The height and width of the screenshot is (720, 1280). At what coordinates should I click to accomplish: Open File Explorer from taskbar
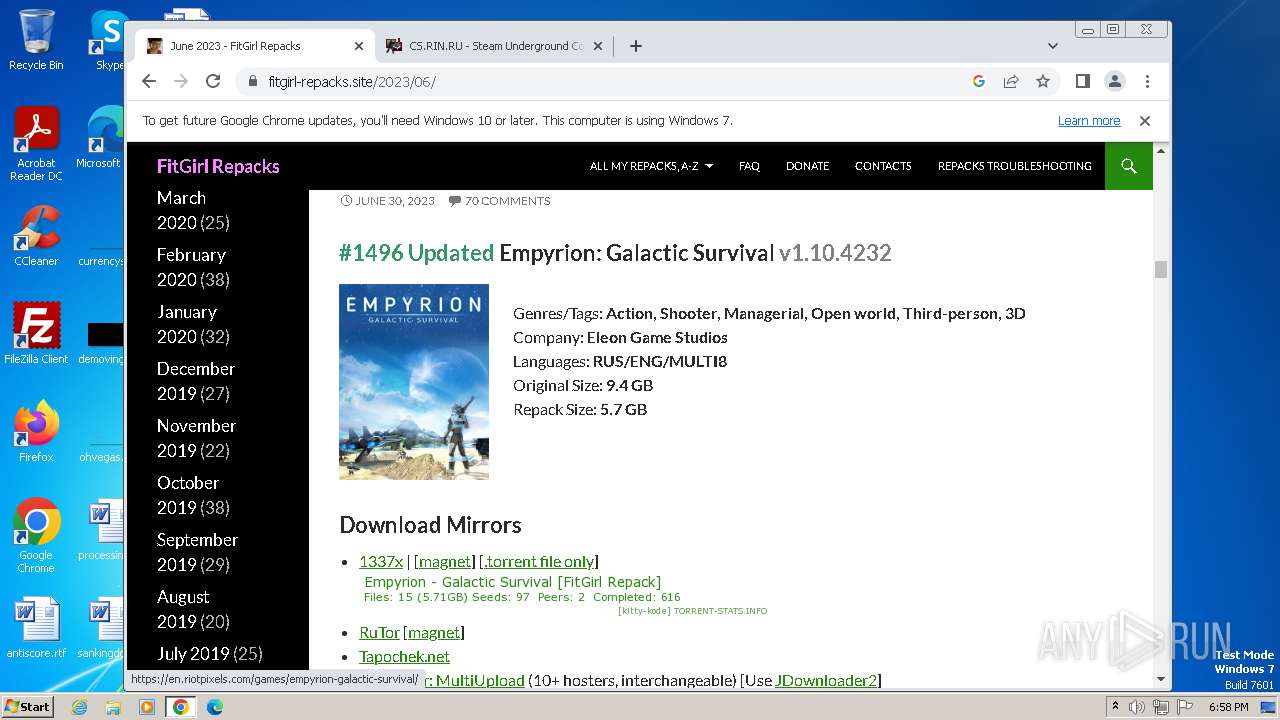(113, 707)
